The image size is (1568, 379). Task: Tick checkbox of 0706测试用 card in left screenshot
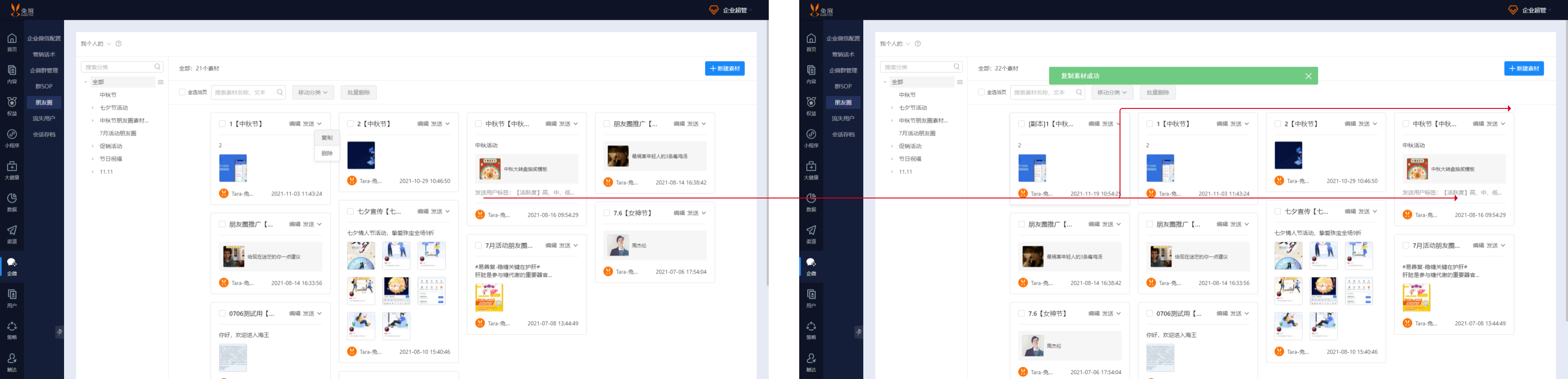coord(222,314)
